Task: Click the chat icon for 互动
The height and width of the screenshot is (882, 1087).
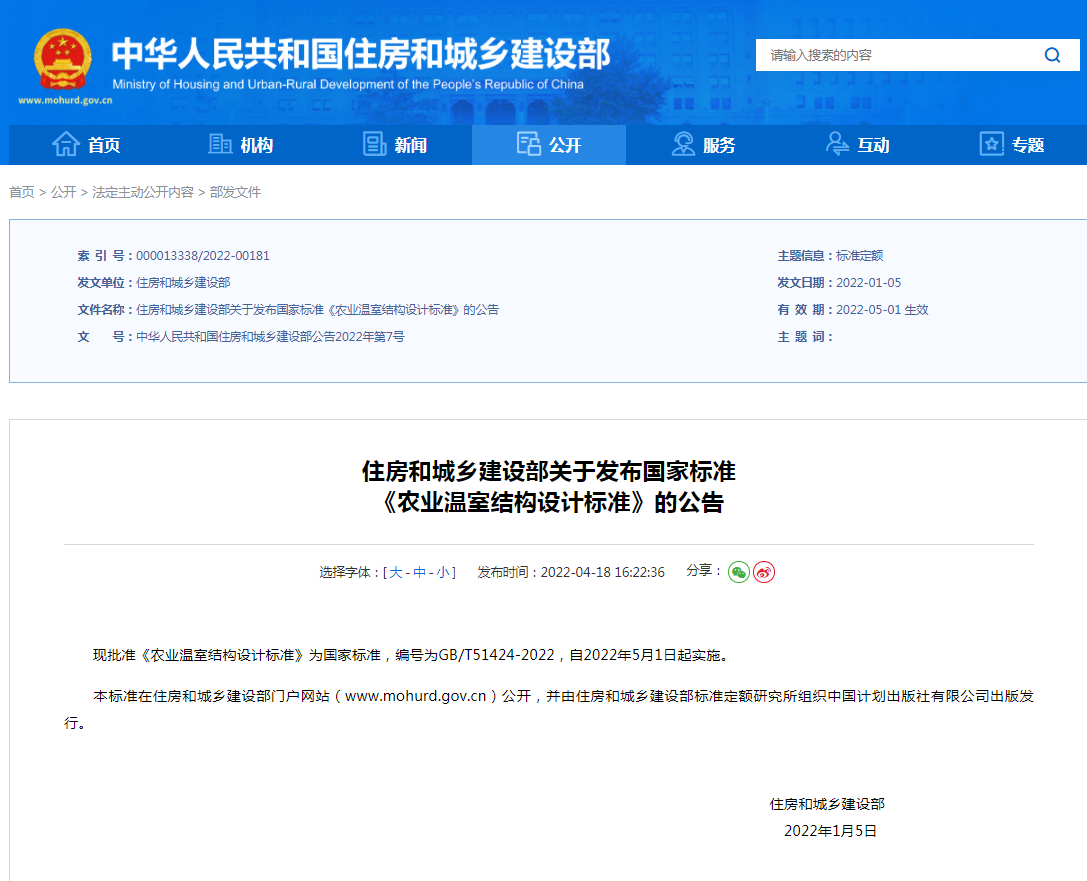Action: tap(838, 145)
